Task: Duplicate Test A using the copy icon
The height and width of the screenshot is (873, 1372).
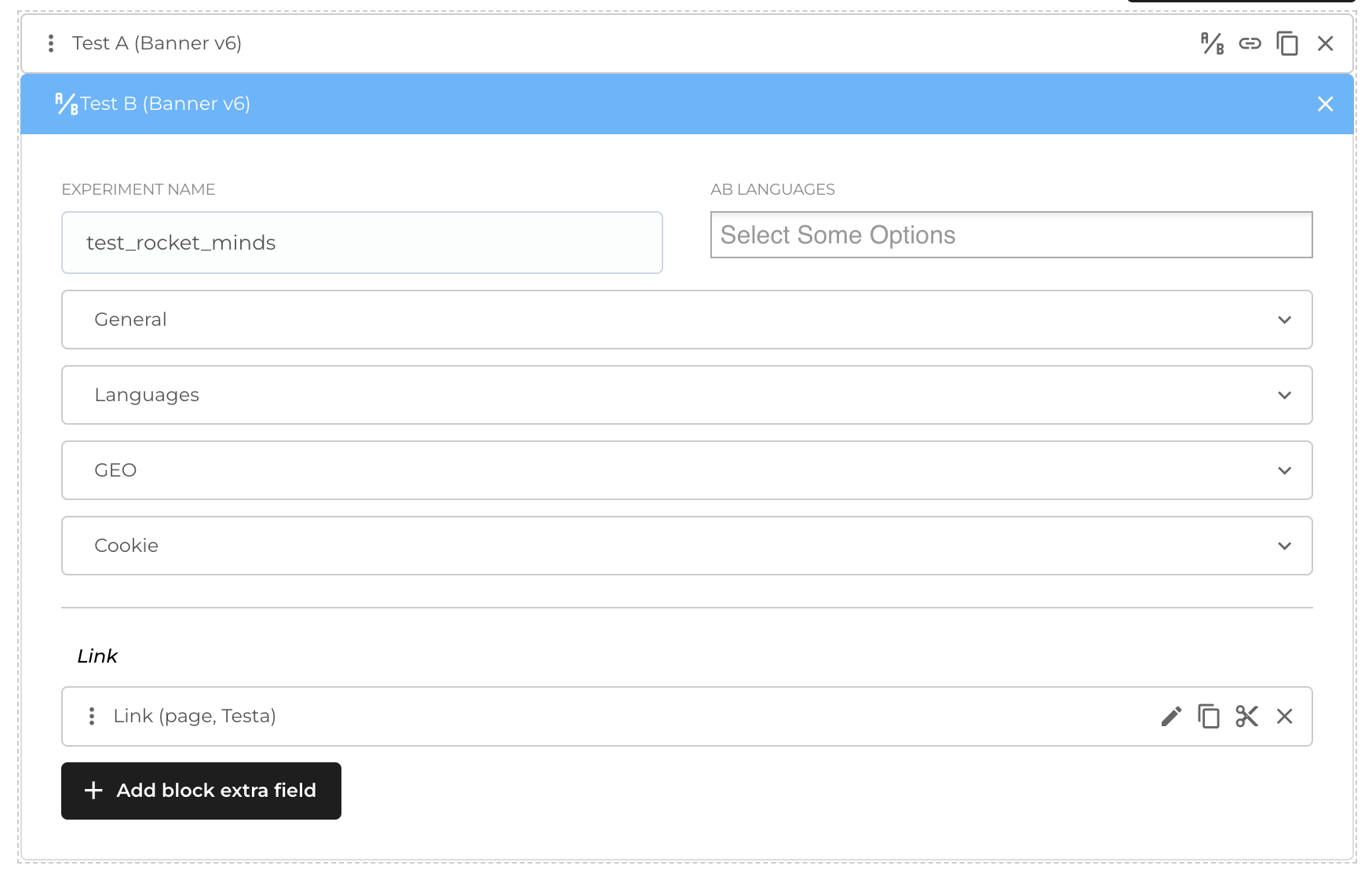Action: [1287, 44]
